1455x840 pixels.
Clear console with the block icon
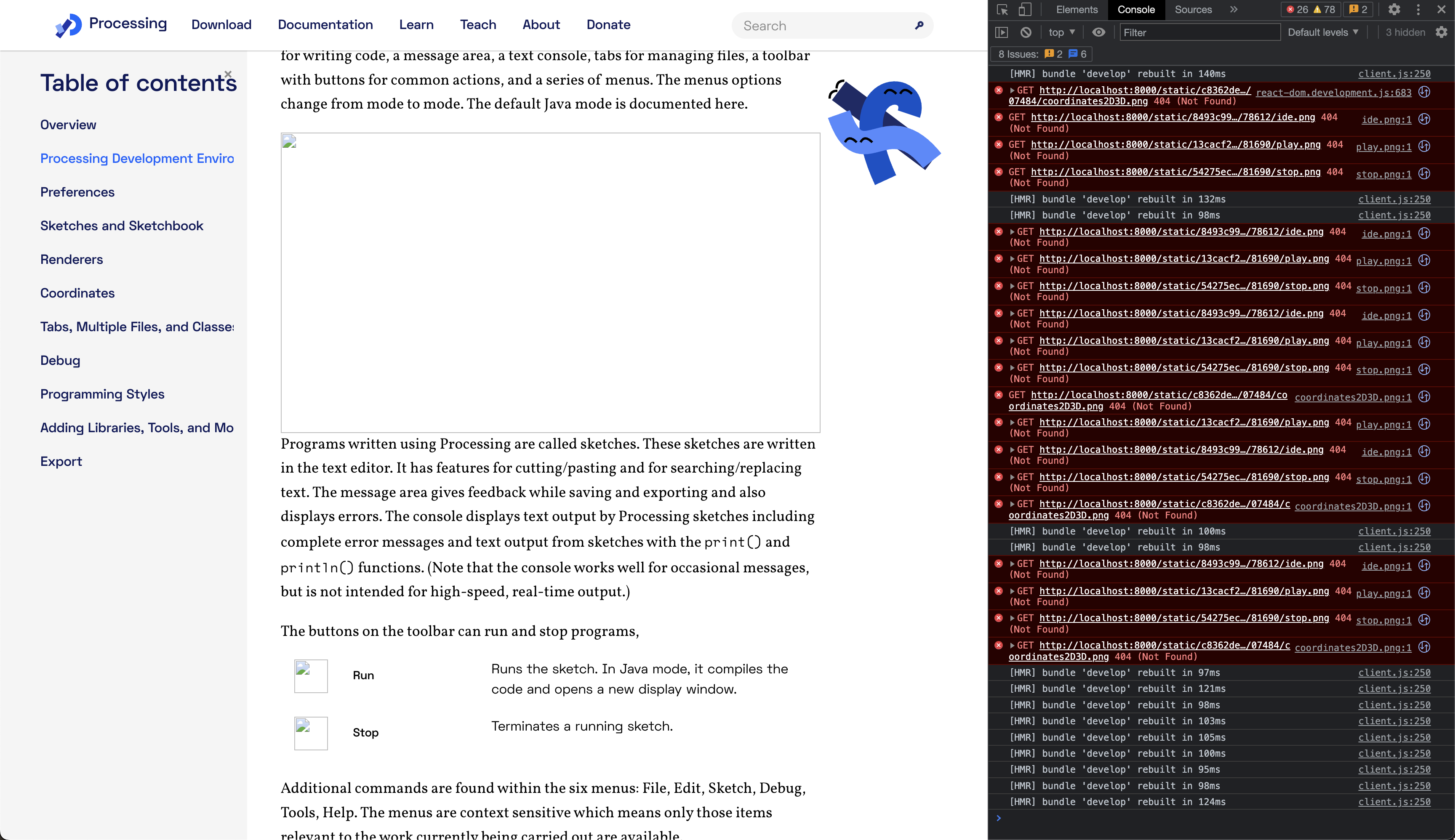coord(1026,32)
